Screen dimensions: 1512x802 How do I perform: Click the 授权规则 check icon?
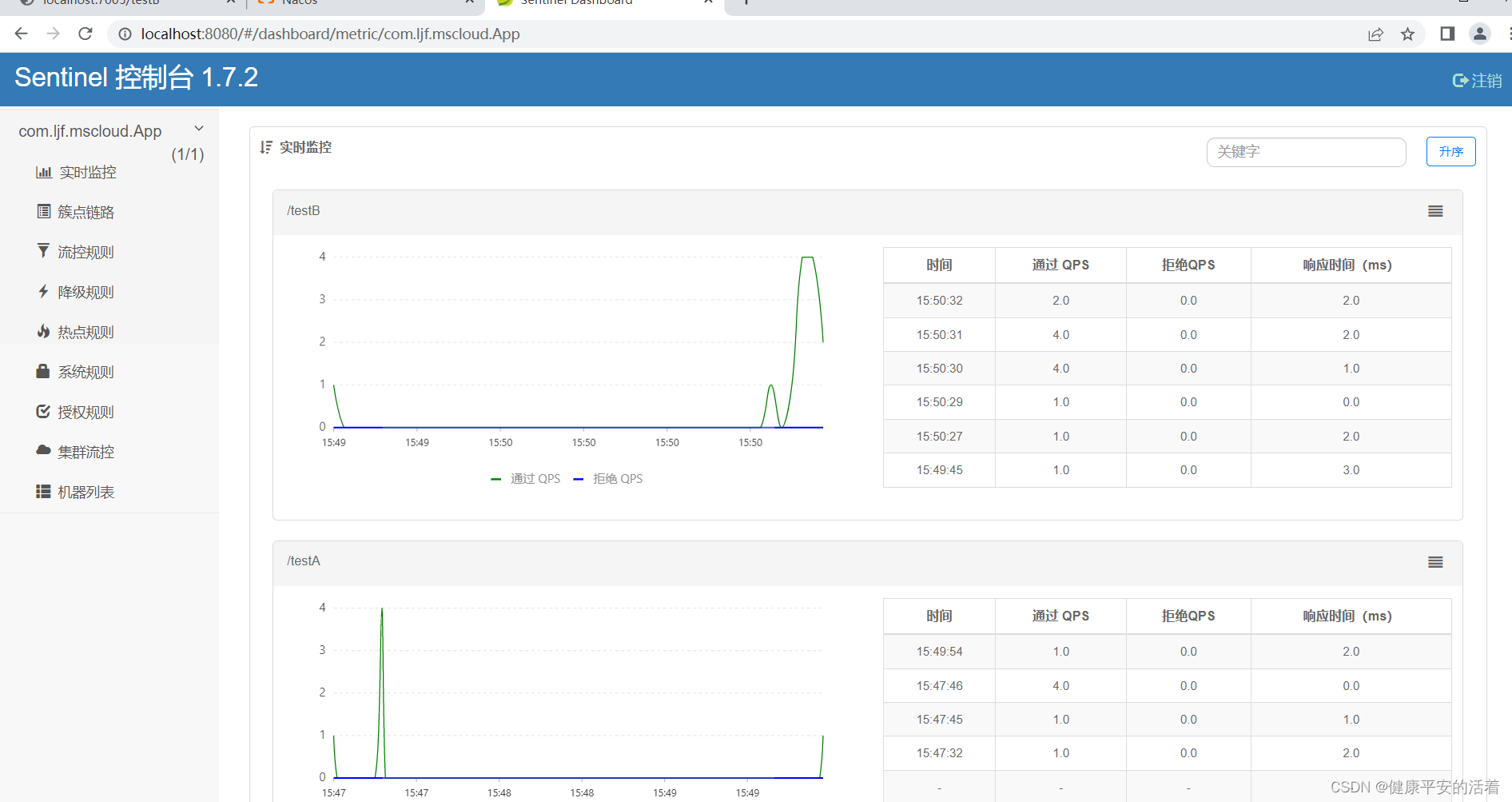click(x=43, y=411)
